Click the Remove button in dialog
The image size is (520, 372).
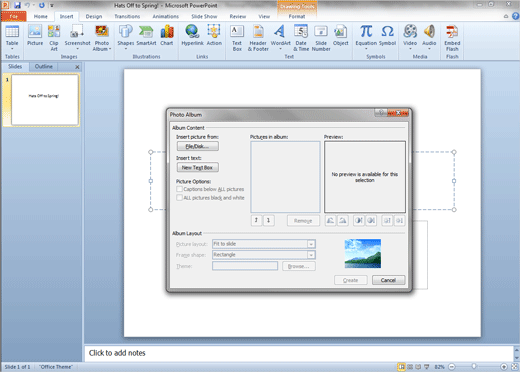pos(303,221)
